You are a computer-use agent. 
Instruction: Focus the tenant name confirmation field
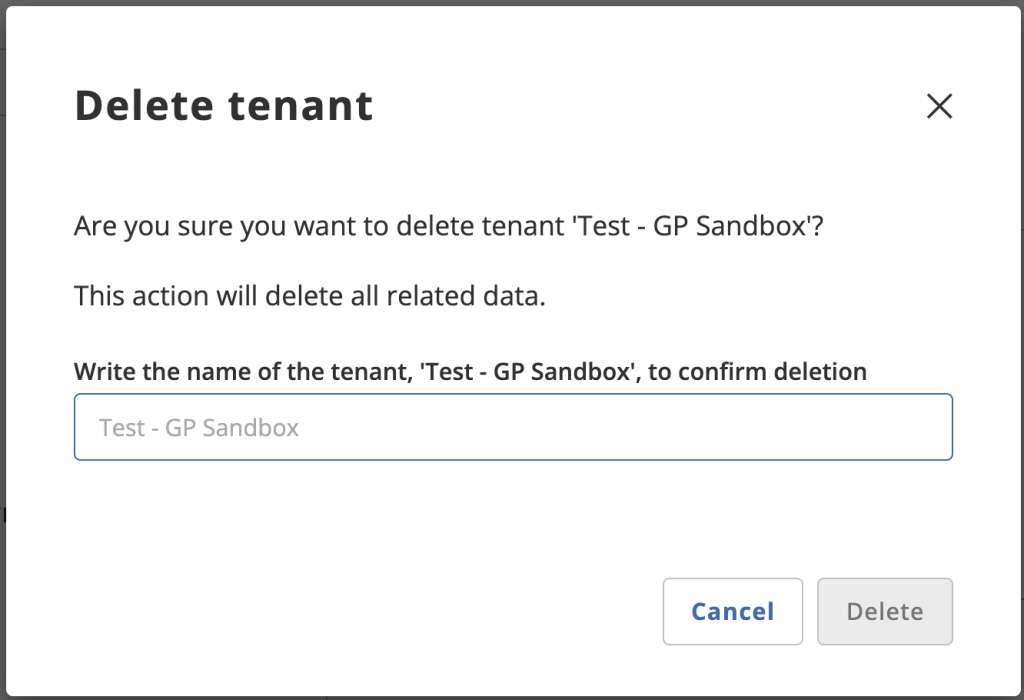pos(513,427)
